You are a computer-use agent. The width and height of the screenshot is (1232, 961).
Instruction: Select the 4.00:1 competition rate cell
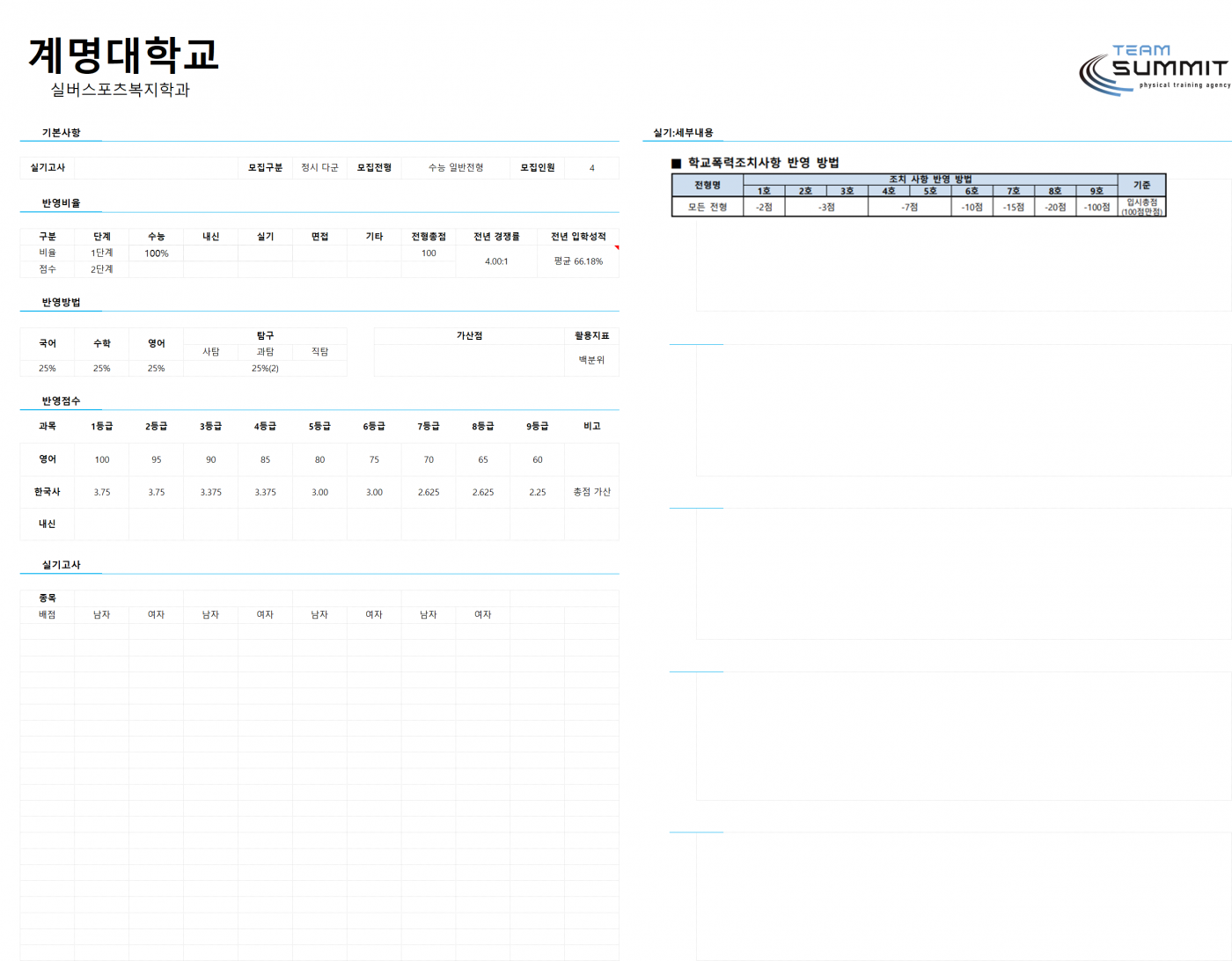[496, 261]
